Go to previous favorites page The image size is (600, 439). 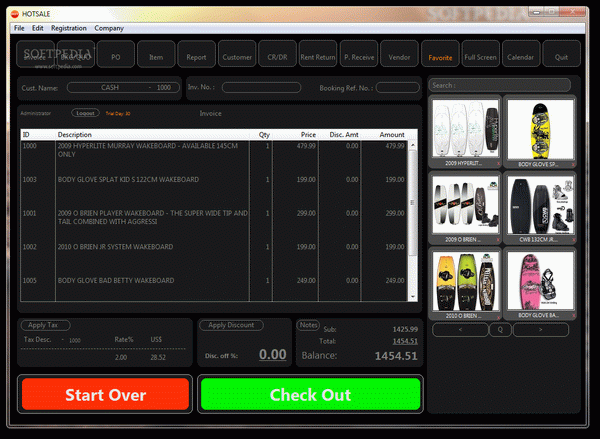tap(460, 330)
